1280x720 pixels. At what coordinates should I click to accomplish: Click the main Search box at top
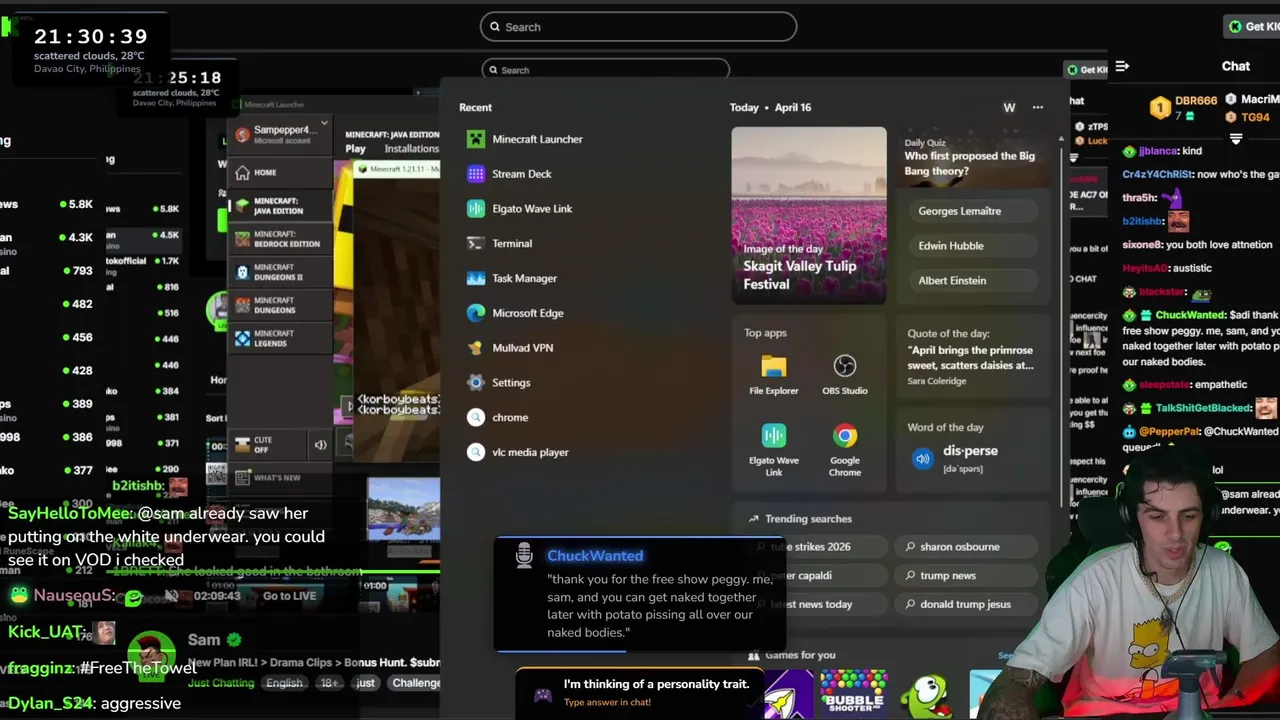point(638,27)
